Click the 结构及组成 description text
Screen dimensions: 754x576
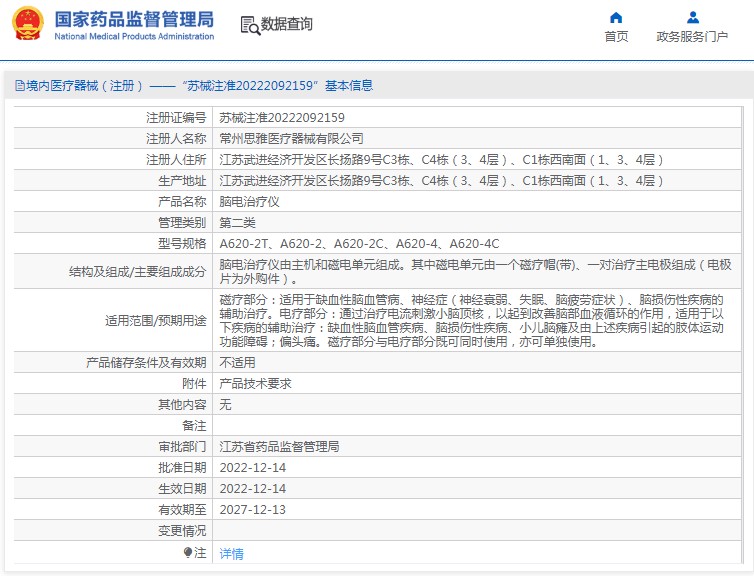[475, 271]
